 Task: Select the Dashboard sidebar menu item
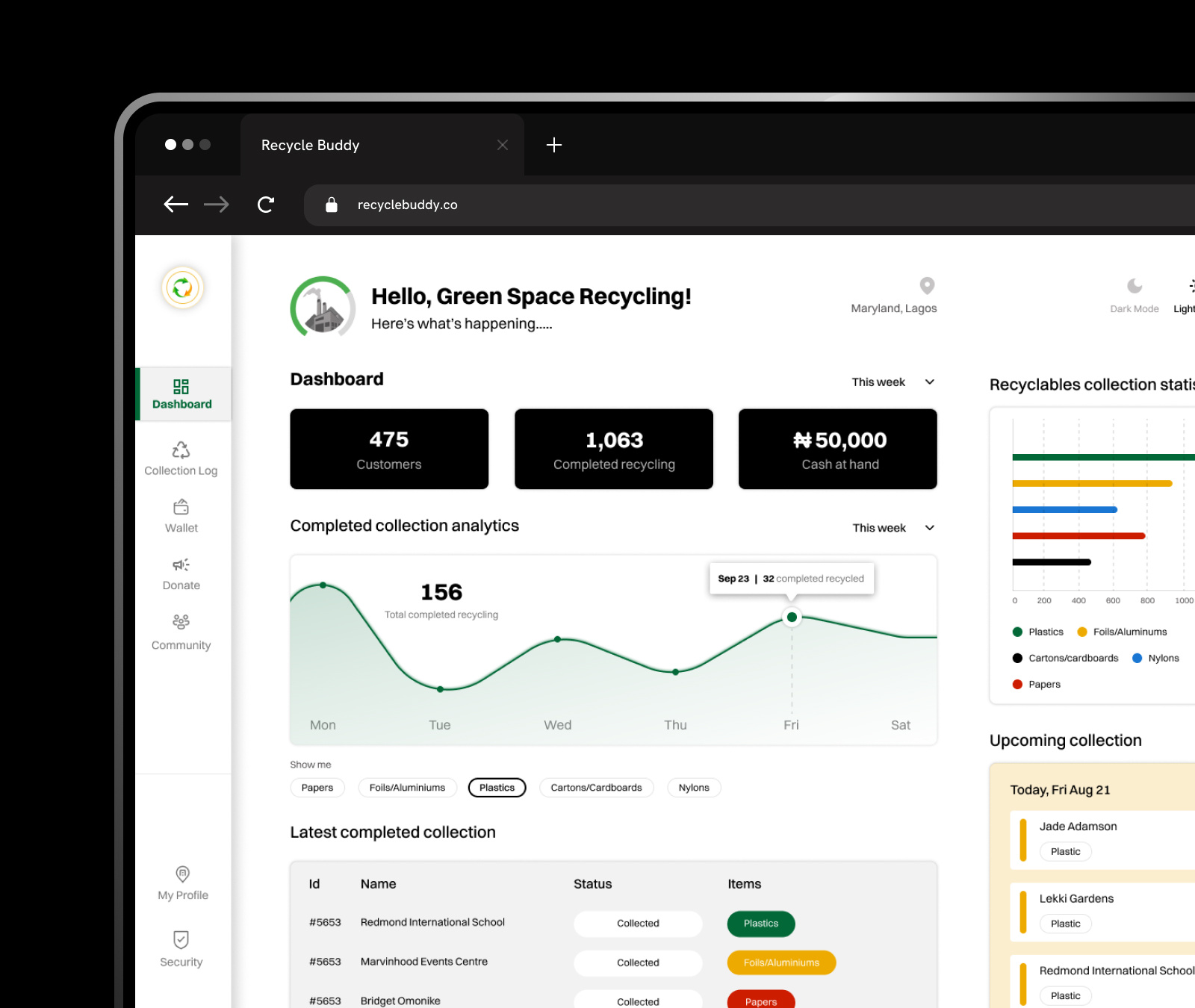pos(184,394)
